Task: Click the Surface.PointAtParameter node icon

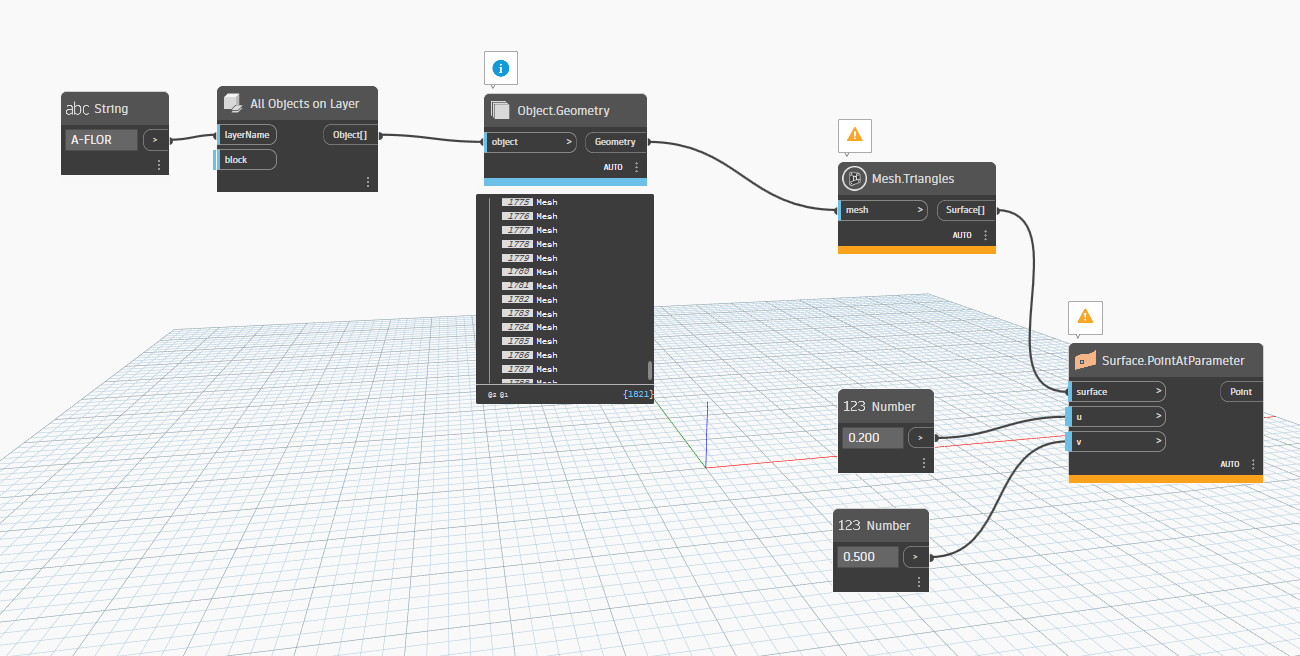Action: [x=1084, y=361]
